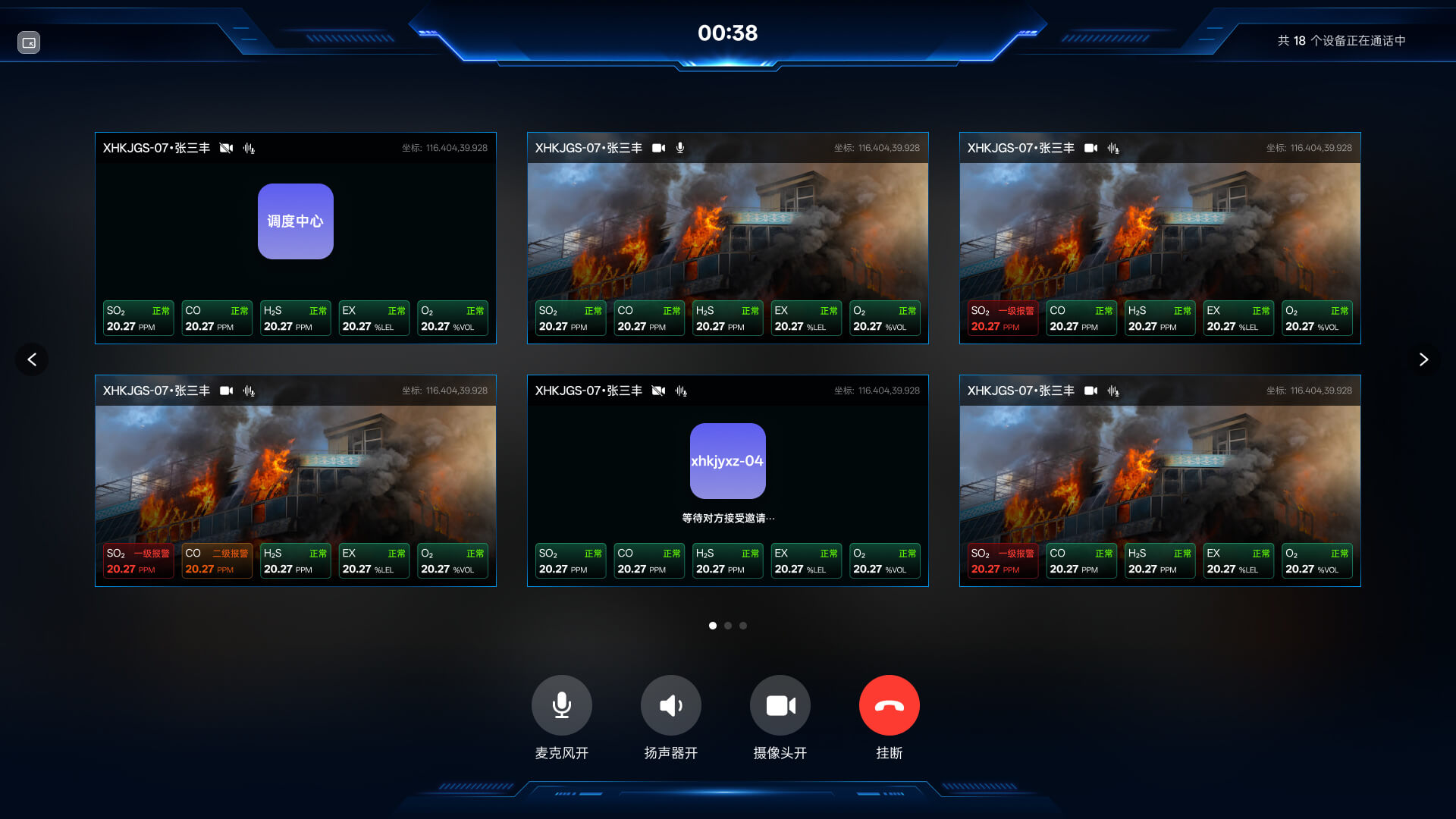Image resolution: width=1456 pixels, height=819 pixels.
Task: Click the H₂S reading in the xhkjyxz-04 card
Action: (x=728, y=561)
